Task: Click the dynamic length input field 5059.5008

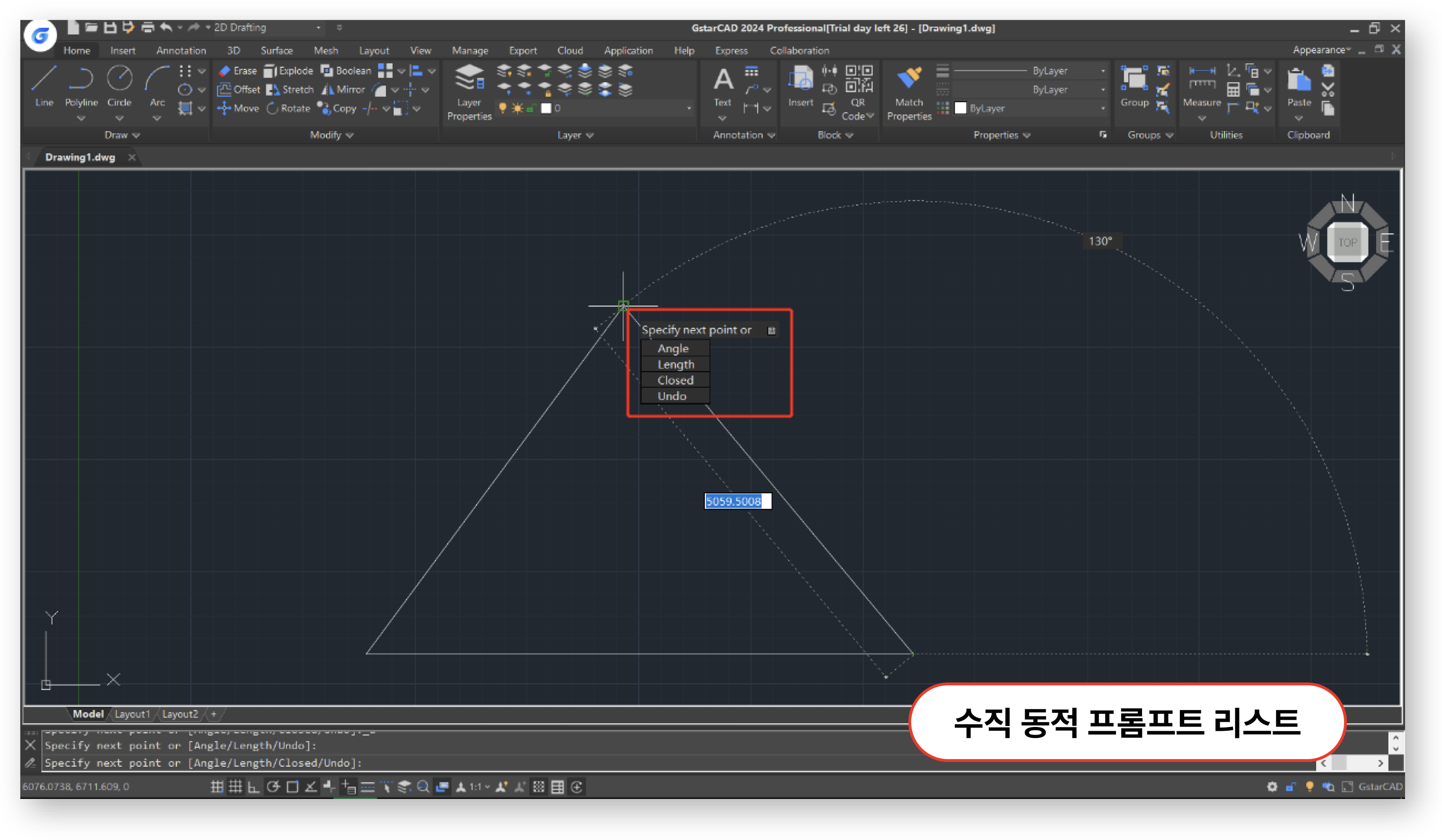Action: click(738, 501)
